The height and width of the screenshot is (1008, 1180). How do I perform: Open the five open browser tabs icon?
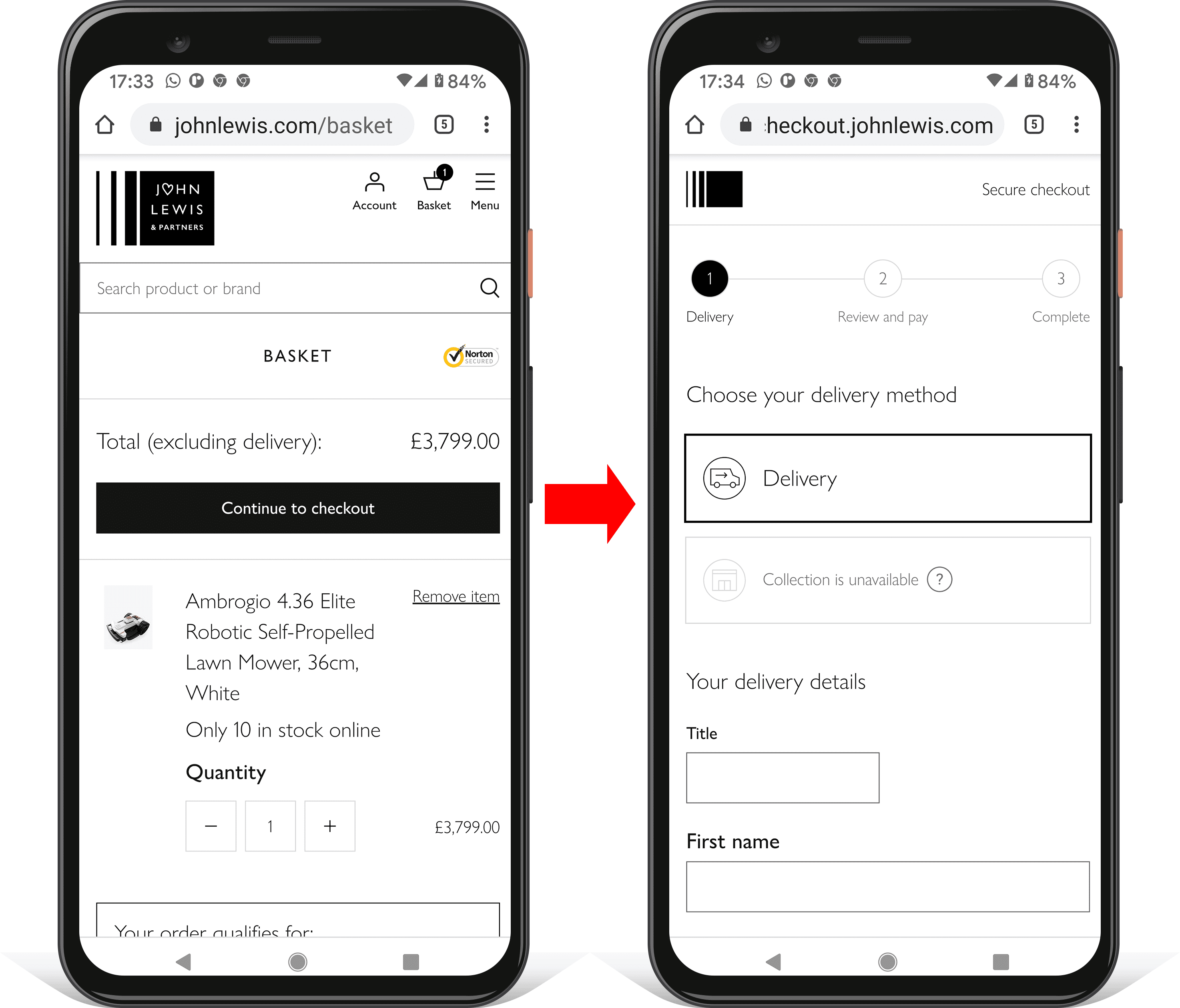[x=444, y=124]
